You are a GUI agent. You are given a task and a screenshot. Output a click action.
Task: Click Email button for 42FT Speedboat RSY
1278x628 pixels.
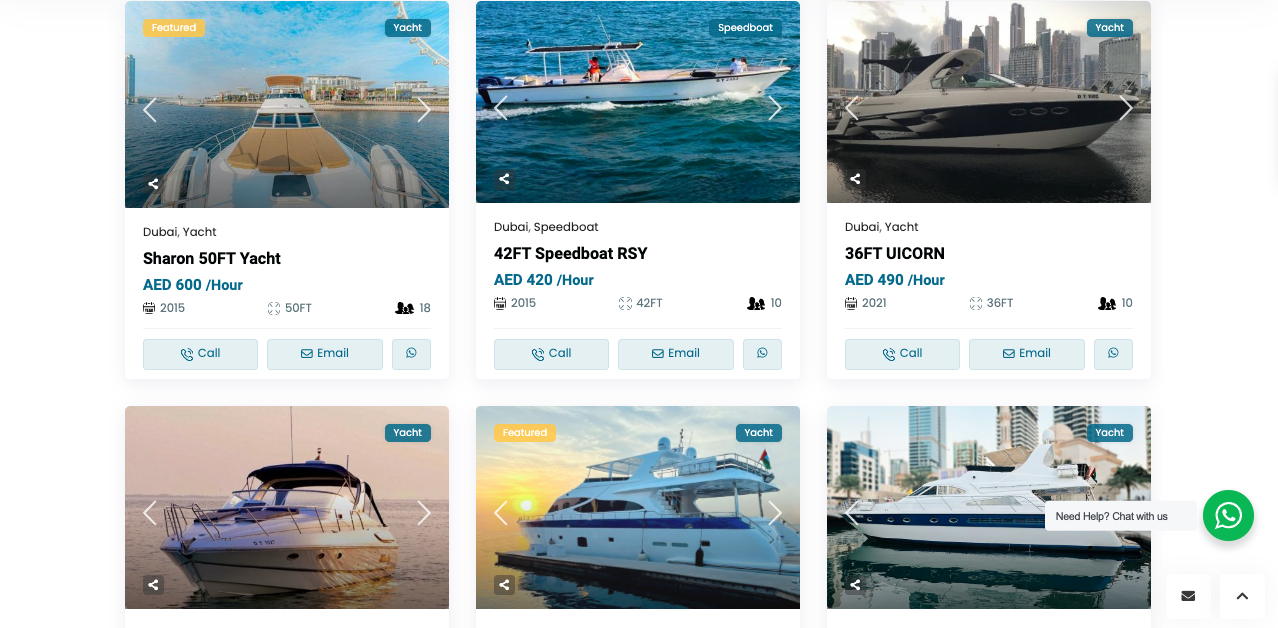675,354
